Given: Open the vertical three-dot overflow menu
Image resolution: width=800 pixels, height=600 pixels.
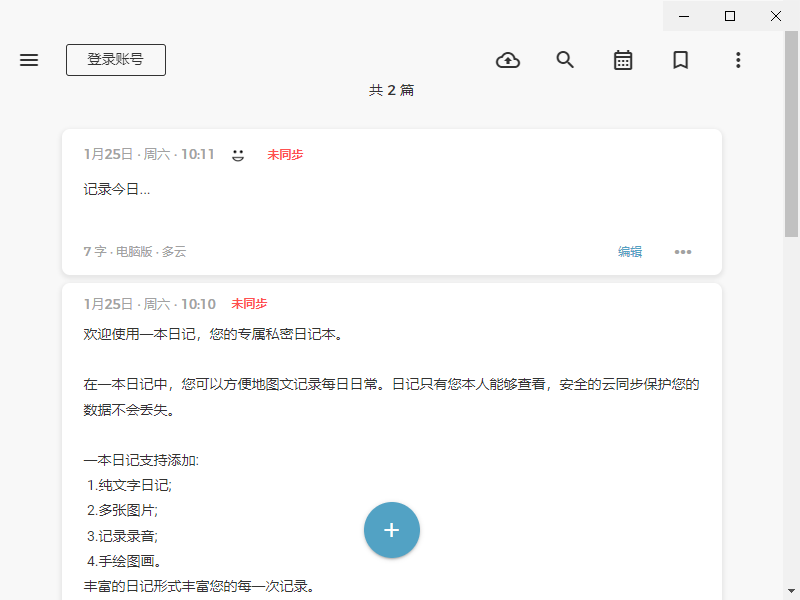Looking at the screenshot, I should 738,60.
